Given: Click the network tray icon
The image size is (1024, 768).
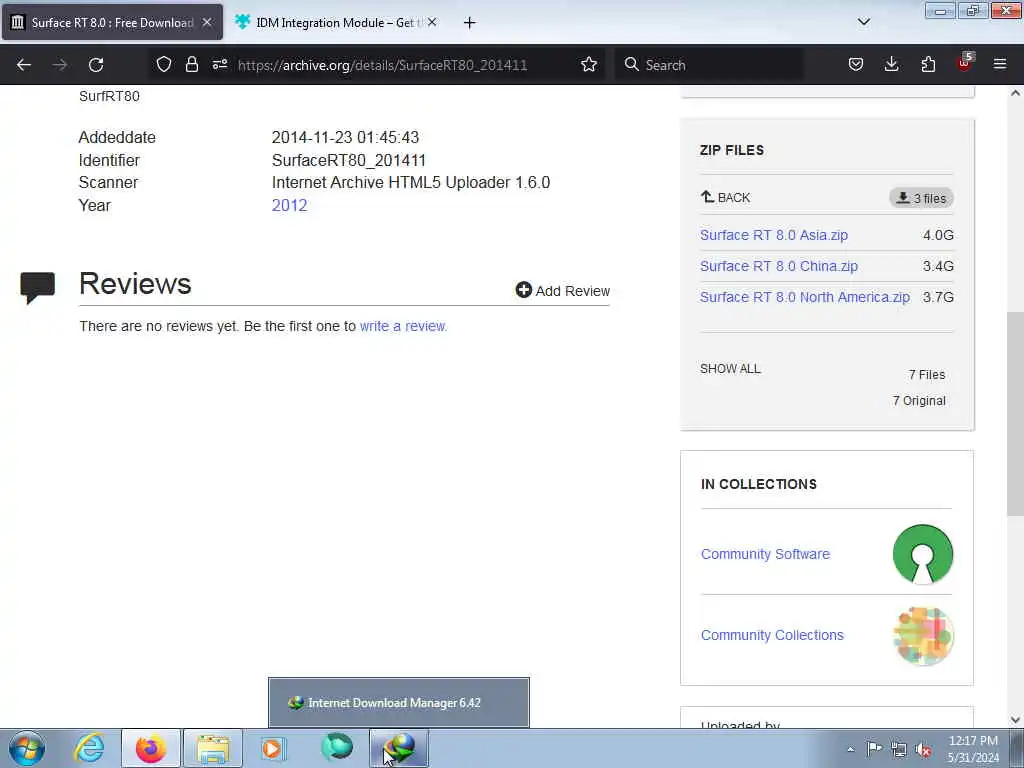Looking at the screenshot, I should pyautogui.click(x=899, y=749).
